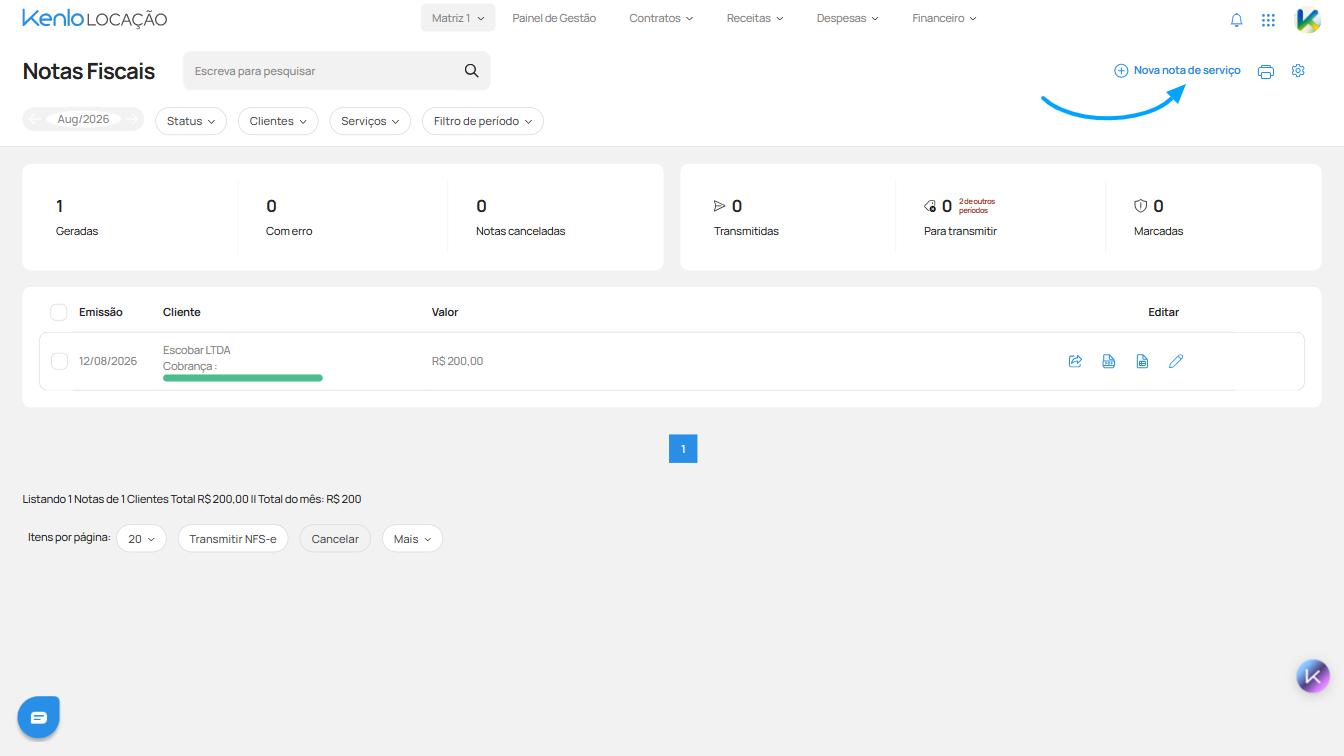Open PDF file icon for Escobar LTDA

[1109, 361]
